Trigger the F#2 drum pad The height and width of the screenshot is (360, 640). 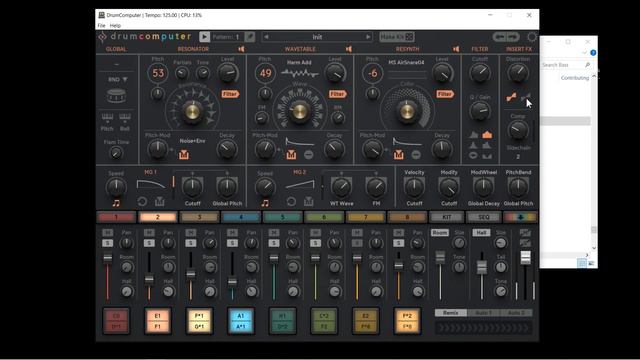pos(407,321)
